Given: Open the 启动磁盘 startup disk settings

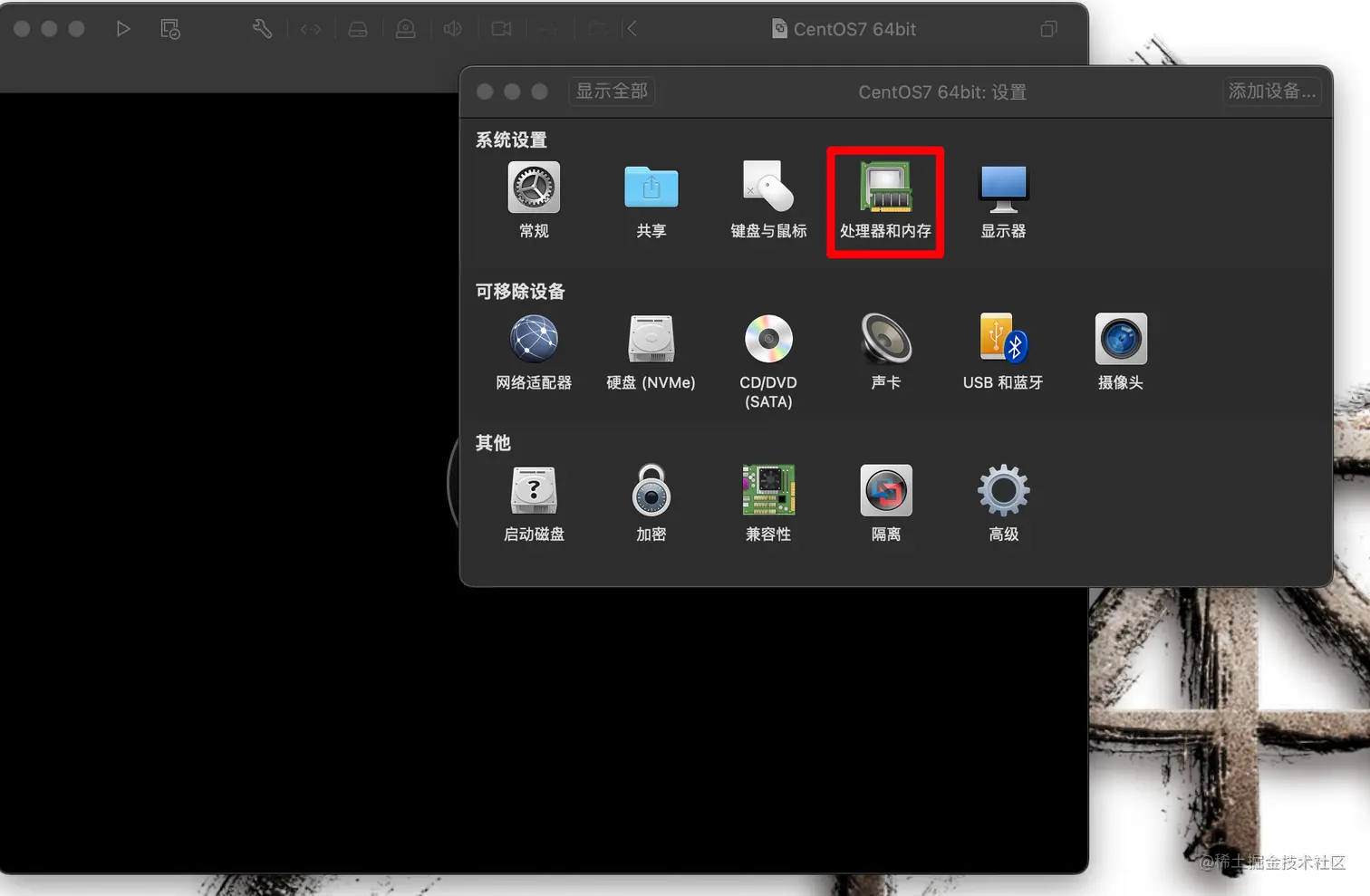Looking at the screenshot, I should [534, 504].
